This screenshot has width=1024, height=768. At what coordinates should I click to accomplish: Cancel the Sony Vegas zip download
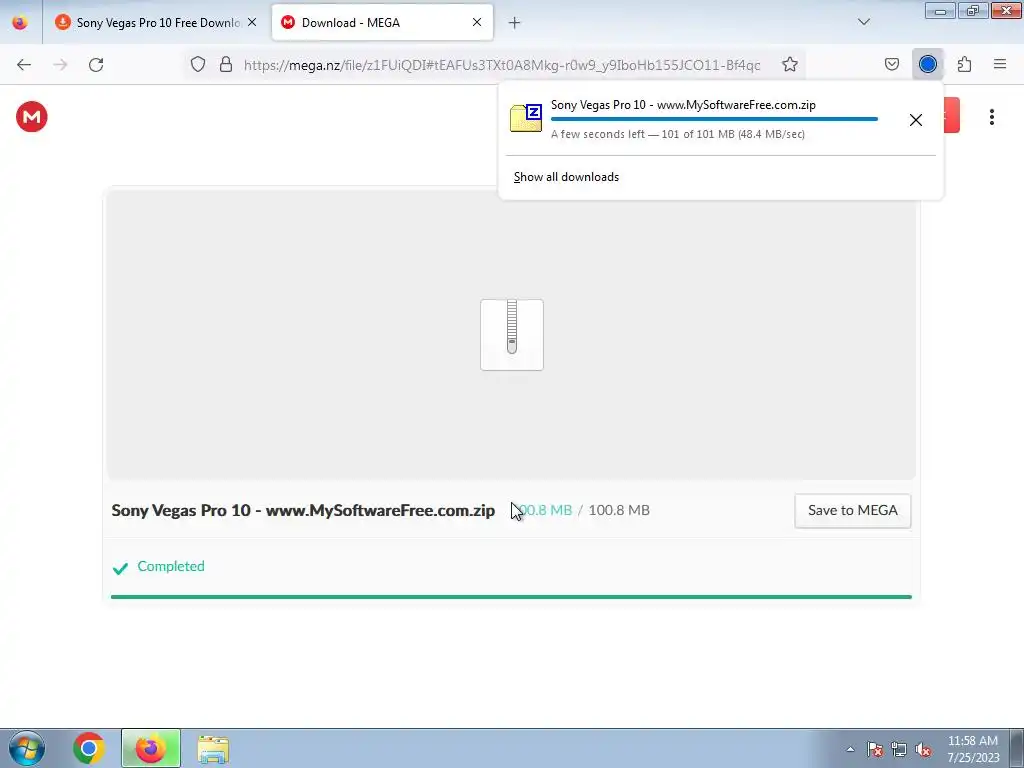pos(916,120)
